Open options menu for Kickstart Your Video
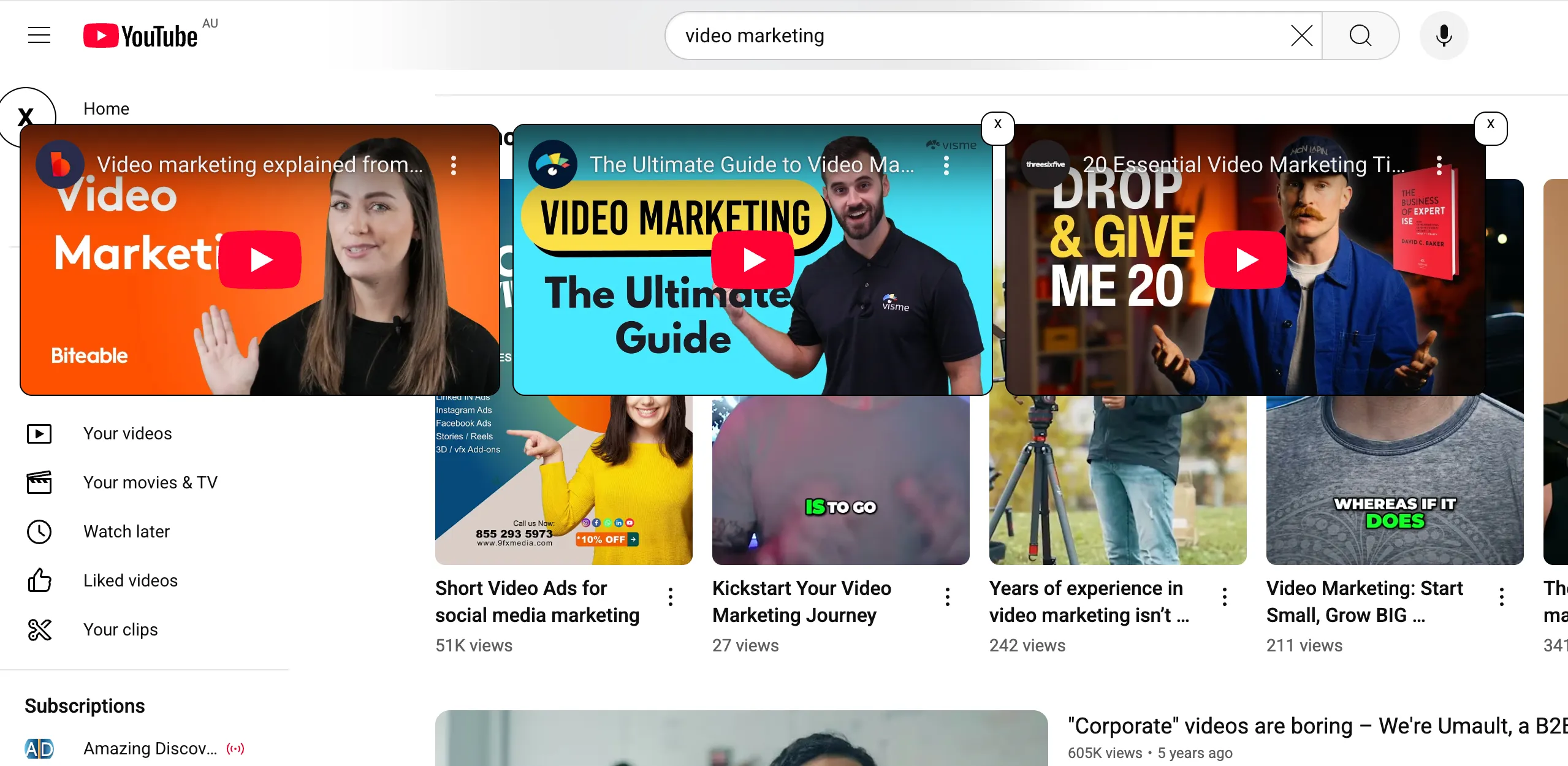This screenshot has height=766, width=1568. 948,596
